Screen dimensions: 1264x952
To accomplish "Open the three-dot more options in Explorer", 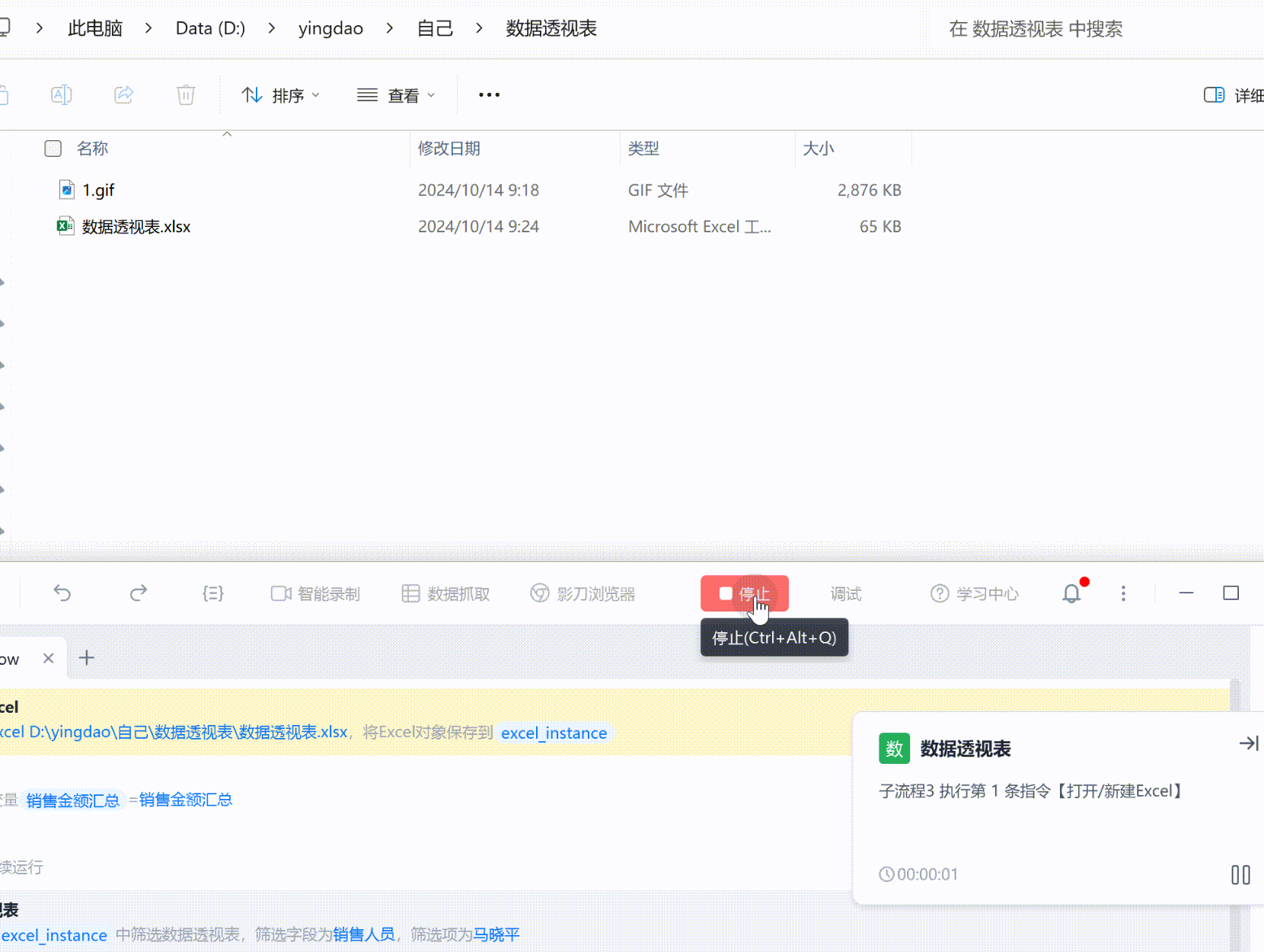I will click(x=489, y=95).
